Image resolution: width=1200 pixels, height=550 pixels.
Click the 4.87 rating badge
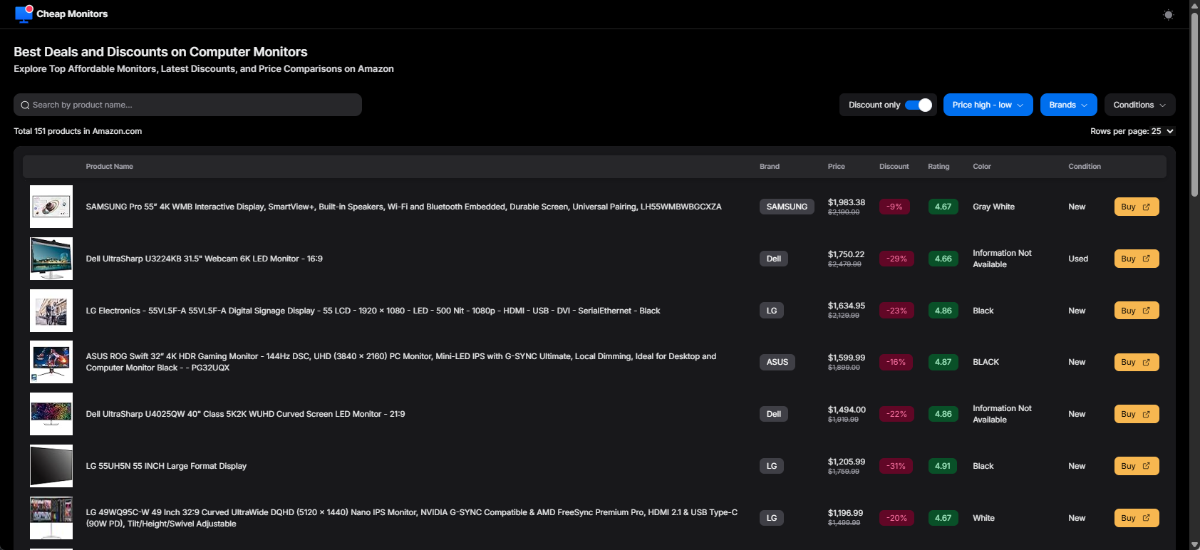[x=942, y=362]
